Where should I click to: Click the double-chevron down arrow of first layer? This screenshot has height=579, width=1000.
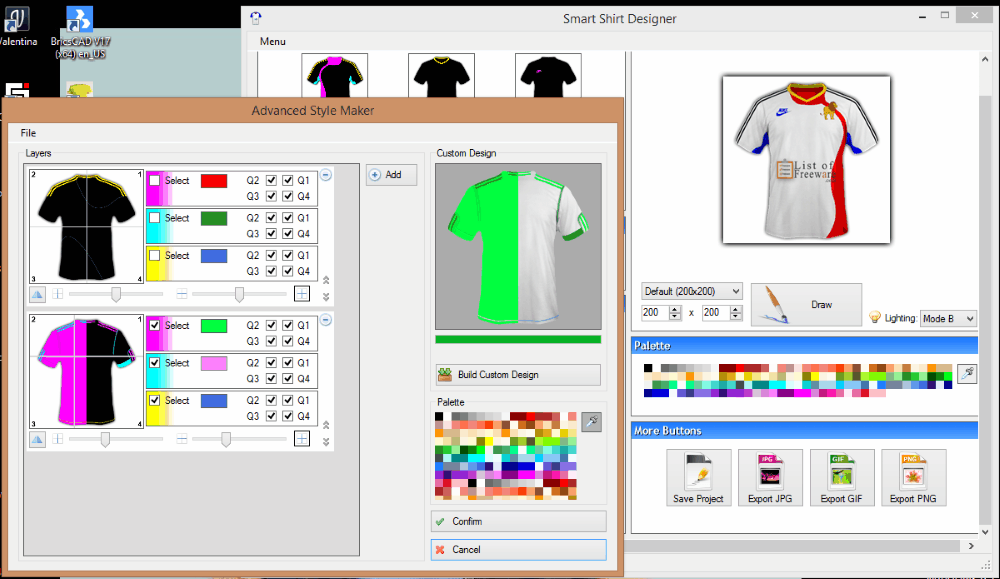tap(326, 297)
